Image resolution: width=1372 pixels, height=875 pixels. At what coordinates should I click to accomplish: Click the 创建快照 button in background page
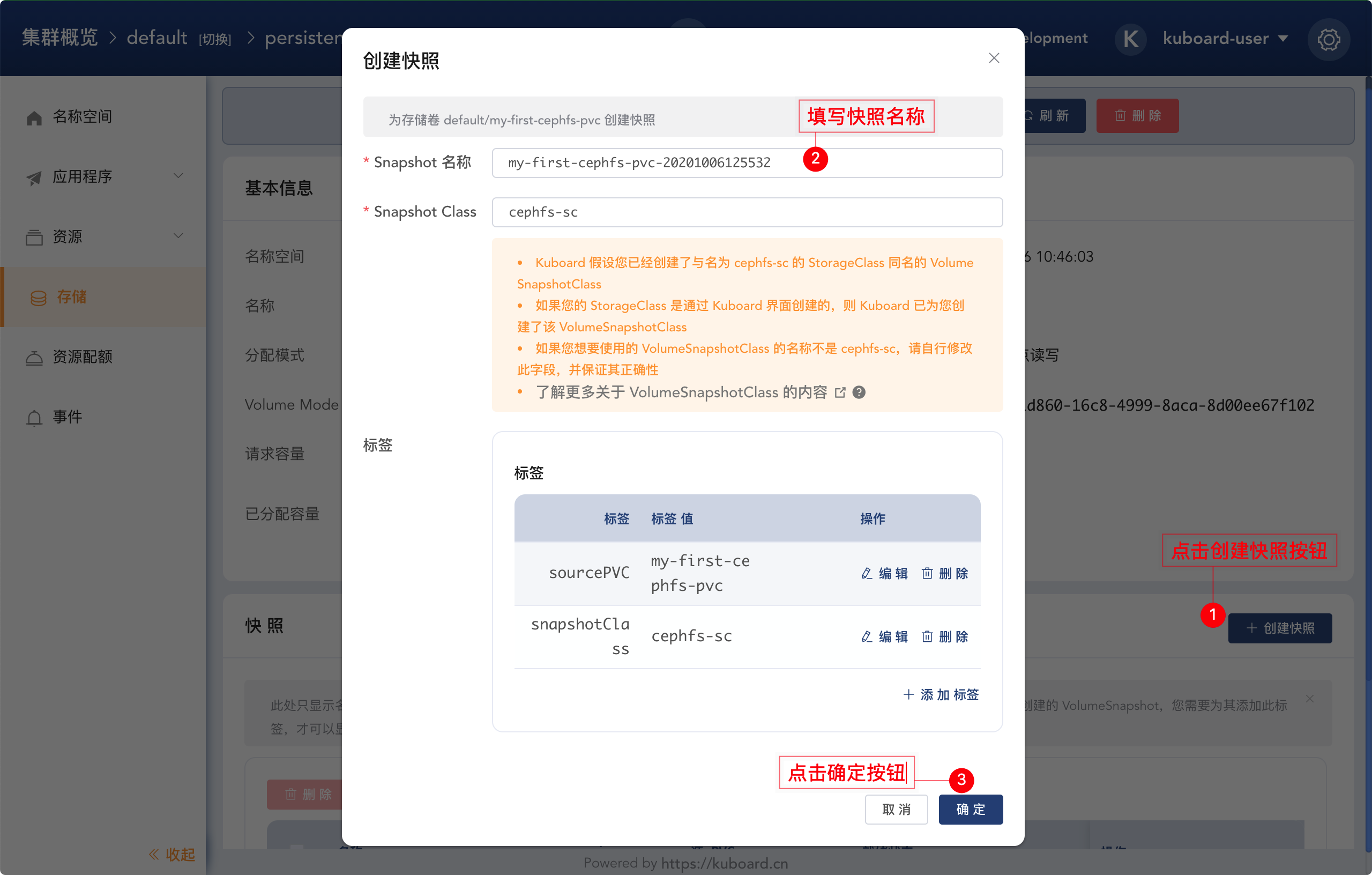click(x=1280, y=628)
